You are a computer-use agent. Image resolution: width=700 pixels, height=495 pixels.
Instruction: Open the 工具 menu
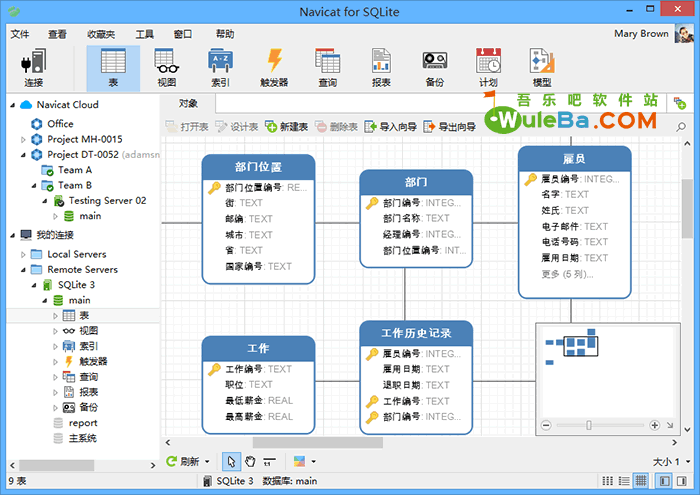coord(145,34)
